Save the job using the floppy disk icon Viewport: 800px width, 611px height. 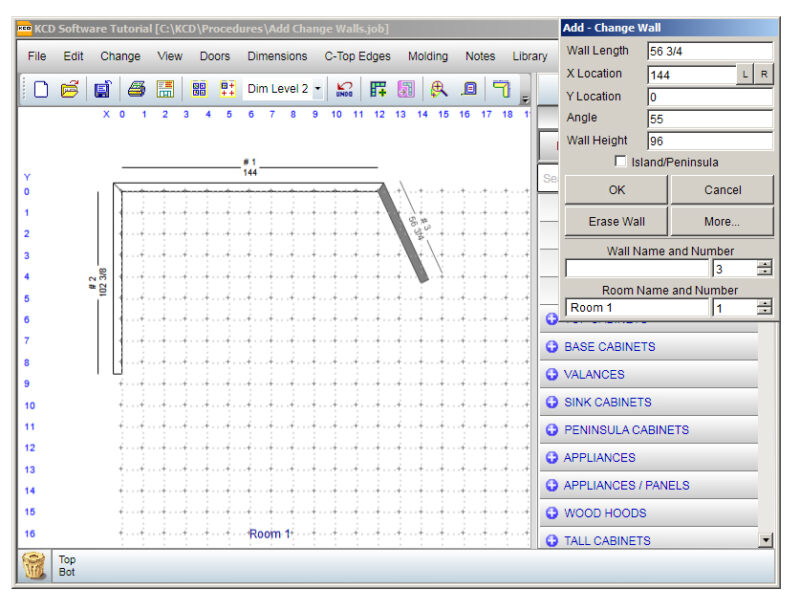pyautogui.click(x=102, y=89)
